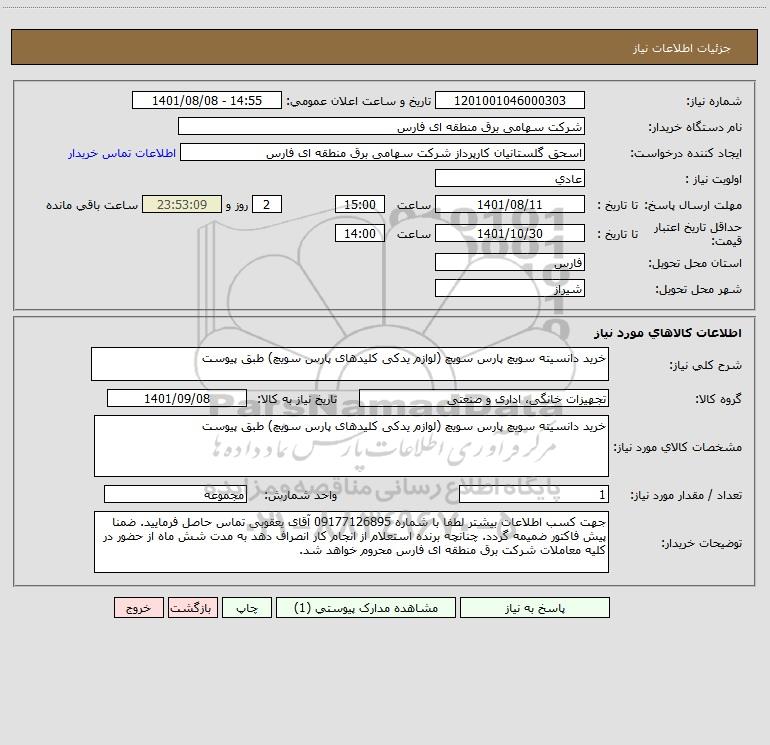The width and height of the screenshot is (770, 745).
Task: Click the quantity field showing 1
Action: [534, 495]
